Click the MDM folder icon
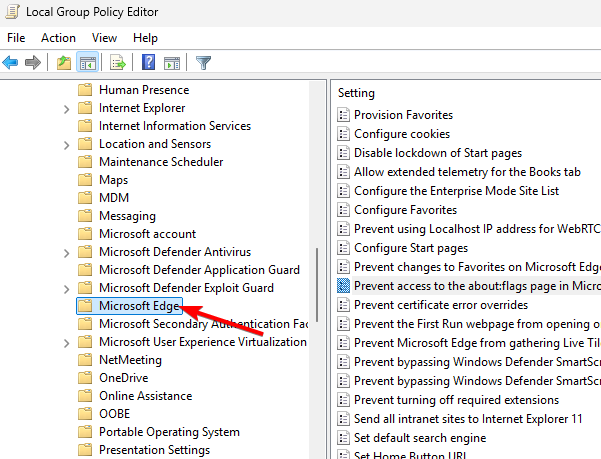This screenshot has width=601, height=459. (x=85, y=198)
